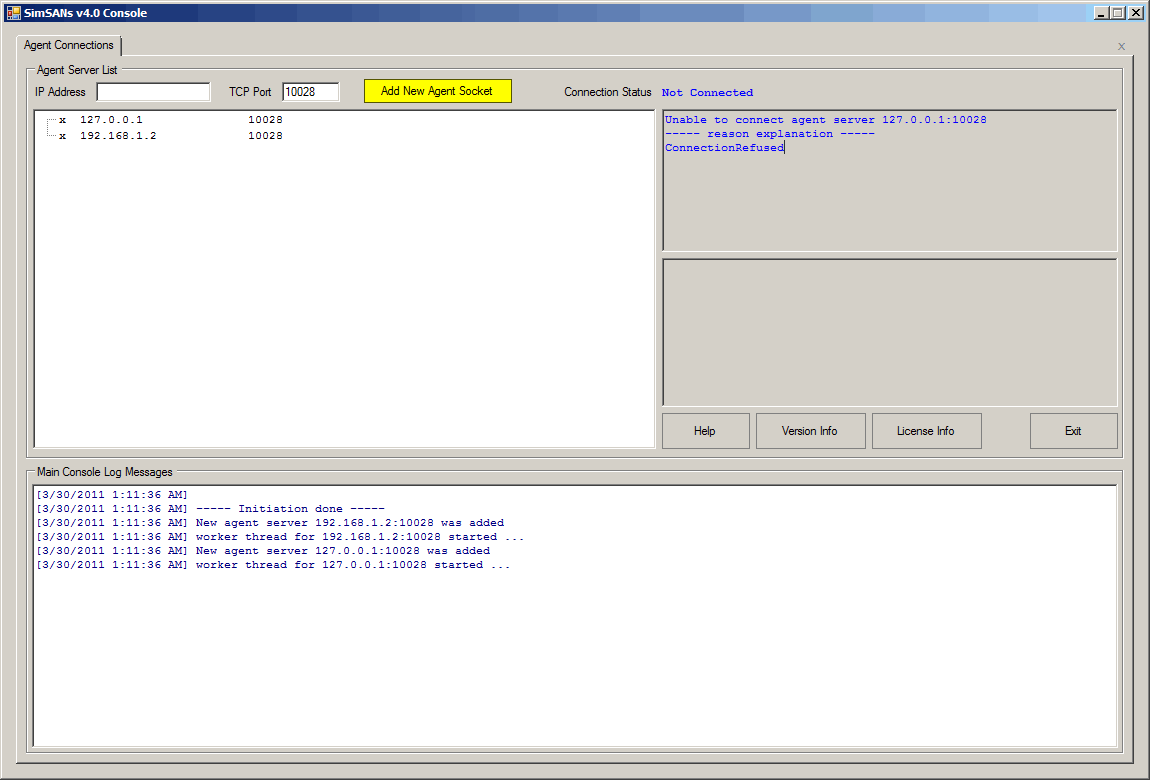The height and width of the screenshot is (780, 1150).
Task: Switch to the Agent Connections tab
Action: (x=69, y=46)
